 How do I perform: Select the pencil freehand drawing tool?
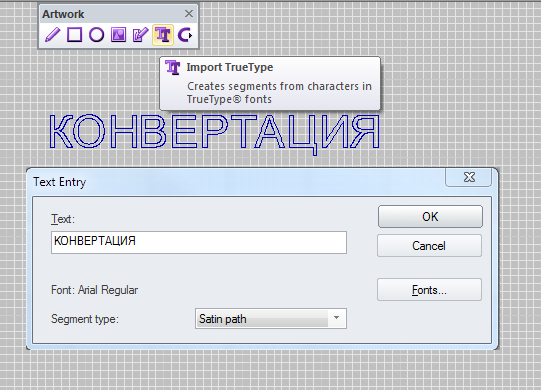pyautogui.click(x=53, y=35)
